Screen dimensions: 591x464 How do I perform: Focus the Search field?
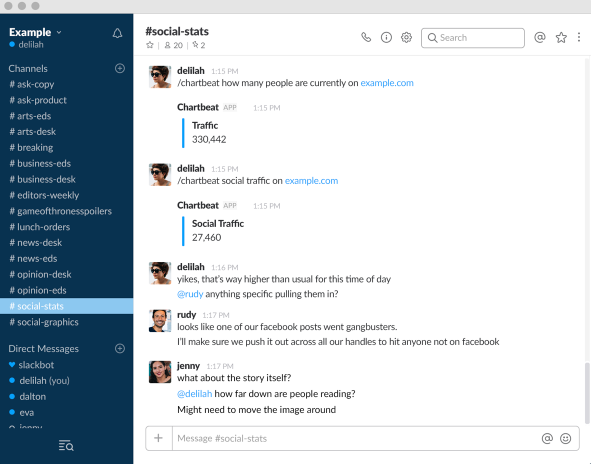point(473,38)
